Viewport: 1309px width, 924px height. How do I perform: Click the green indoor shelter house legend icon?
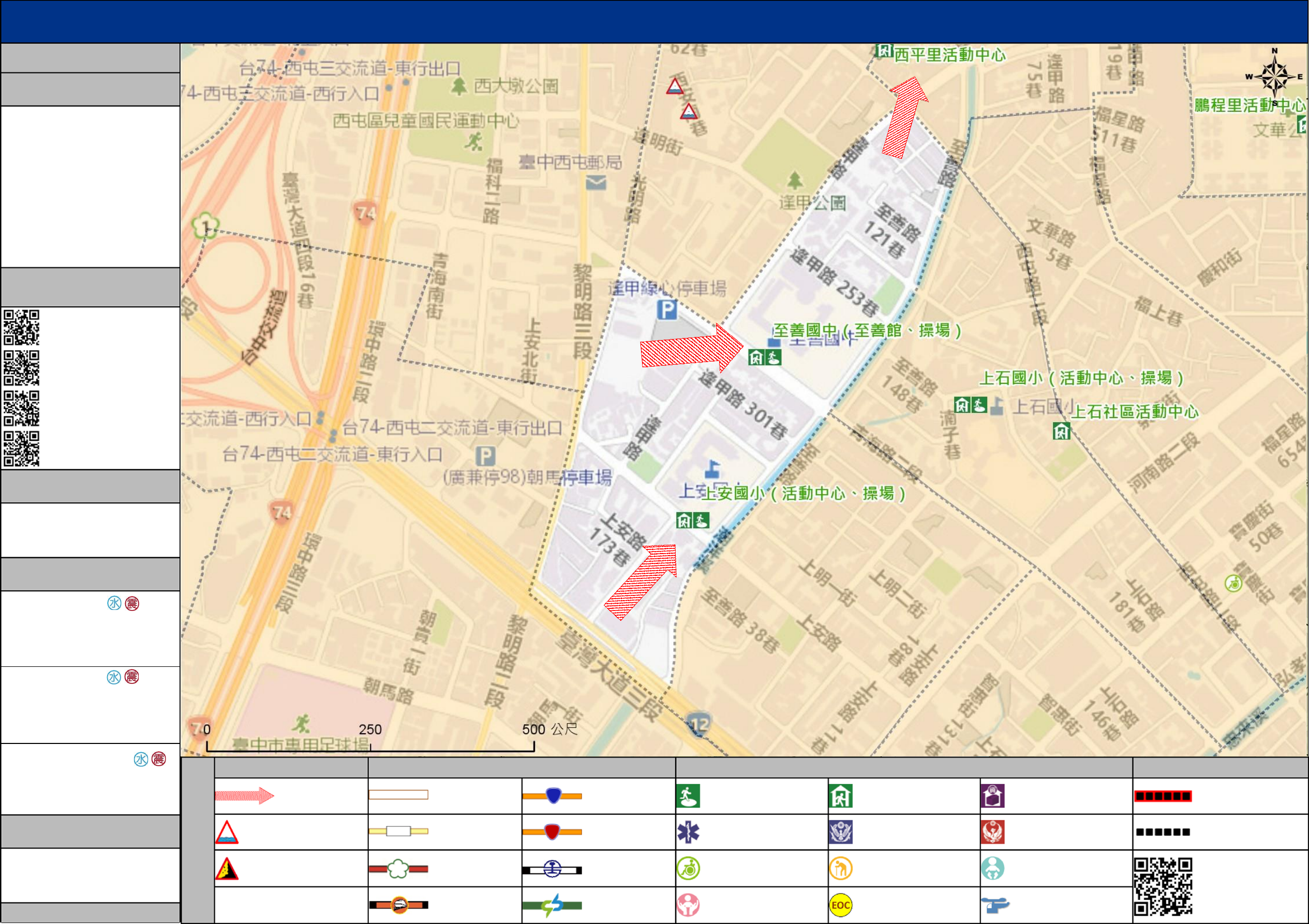(841, 796)
